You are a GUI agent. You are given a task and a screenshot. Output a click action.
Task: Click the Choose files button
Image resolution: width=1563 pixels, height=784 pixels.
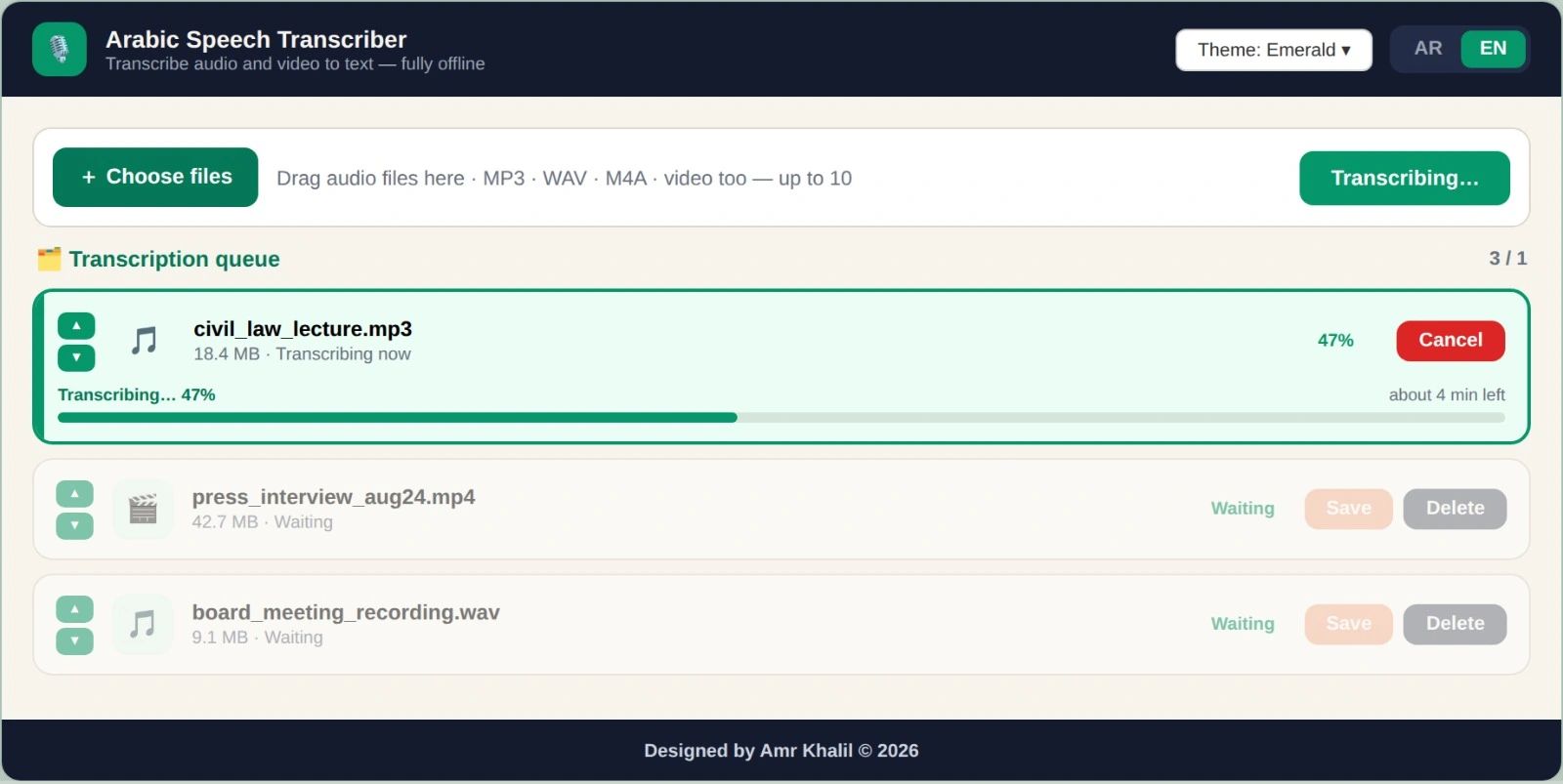click(x=155, y=177)
